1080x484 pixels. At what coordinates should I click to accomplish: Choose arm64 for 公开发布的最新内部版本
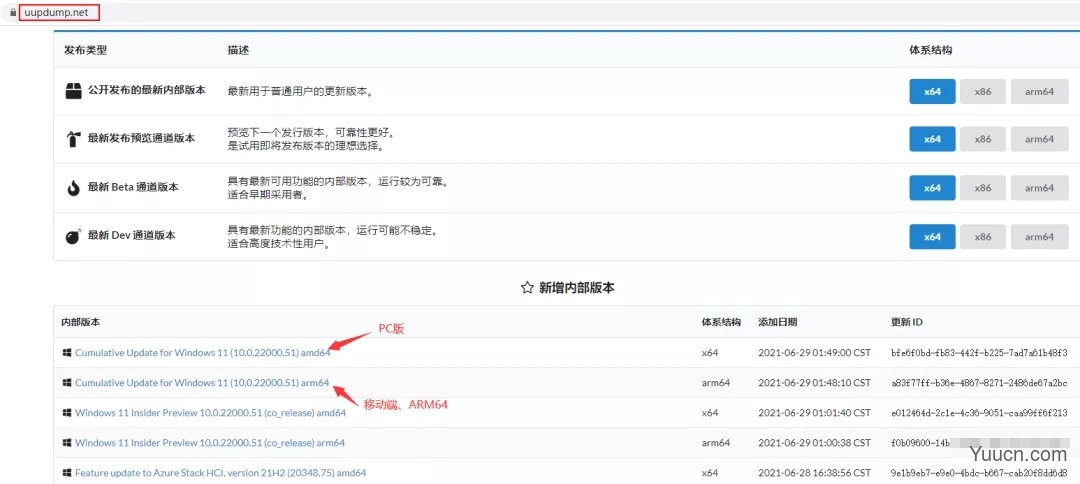click(1039, 92)
